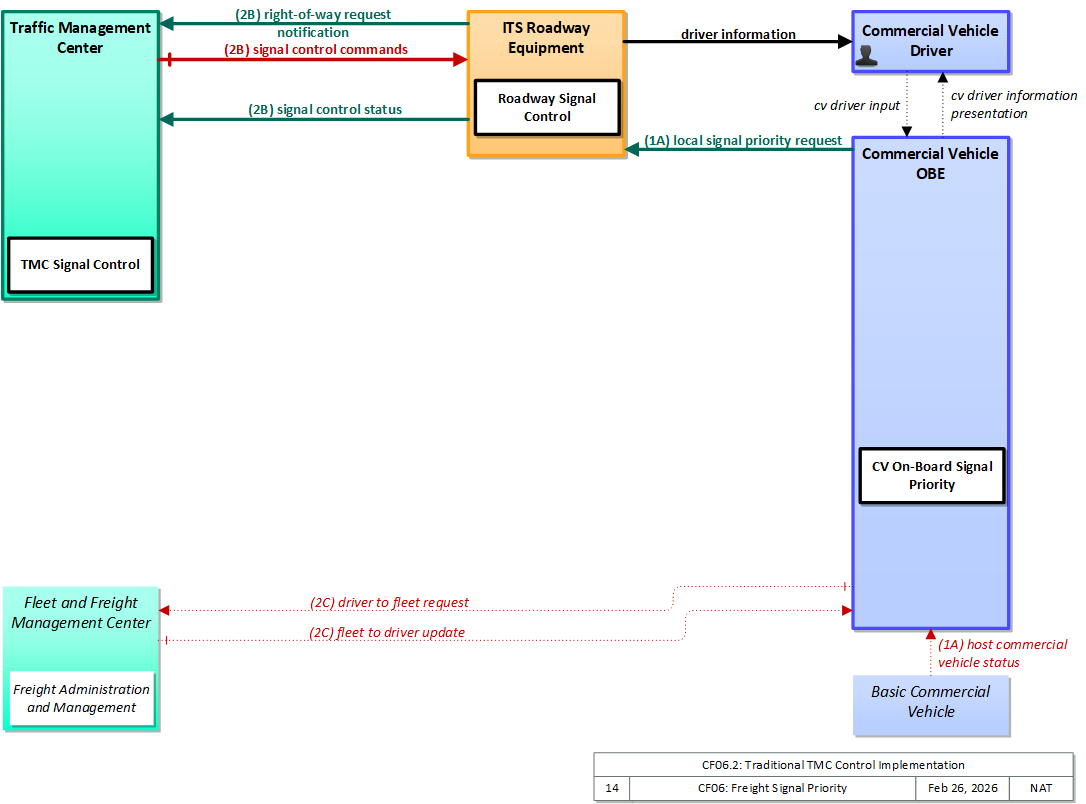Screen dimensions: 1086x804
Task: Click the signal control status label
Action: point(325,109)
